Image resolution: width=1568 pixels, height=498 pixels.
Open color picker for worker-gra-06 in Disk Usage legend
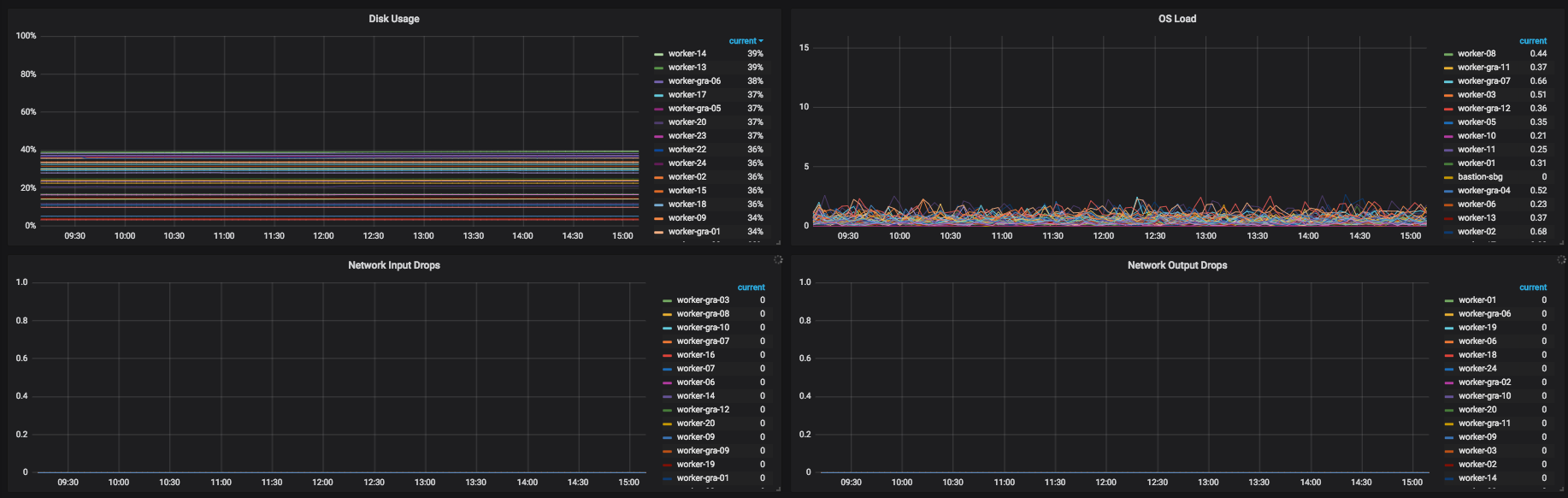point(658,81)
